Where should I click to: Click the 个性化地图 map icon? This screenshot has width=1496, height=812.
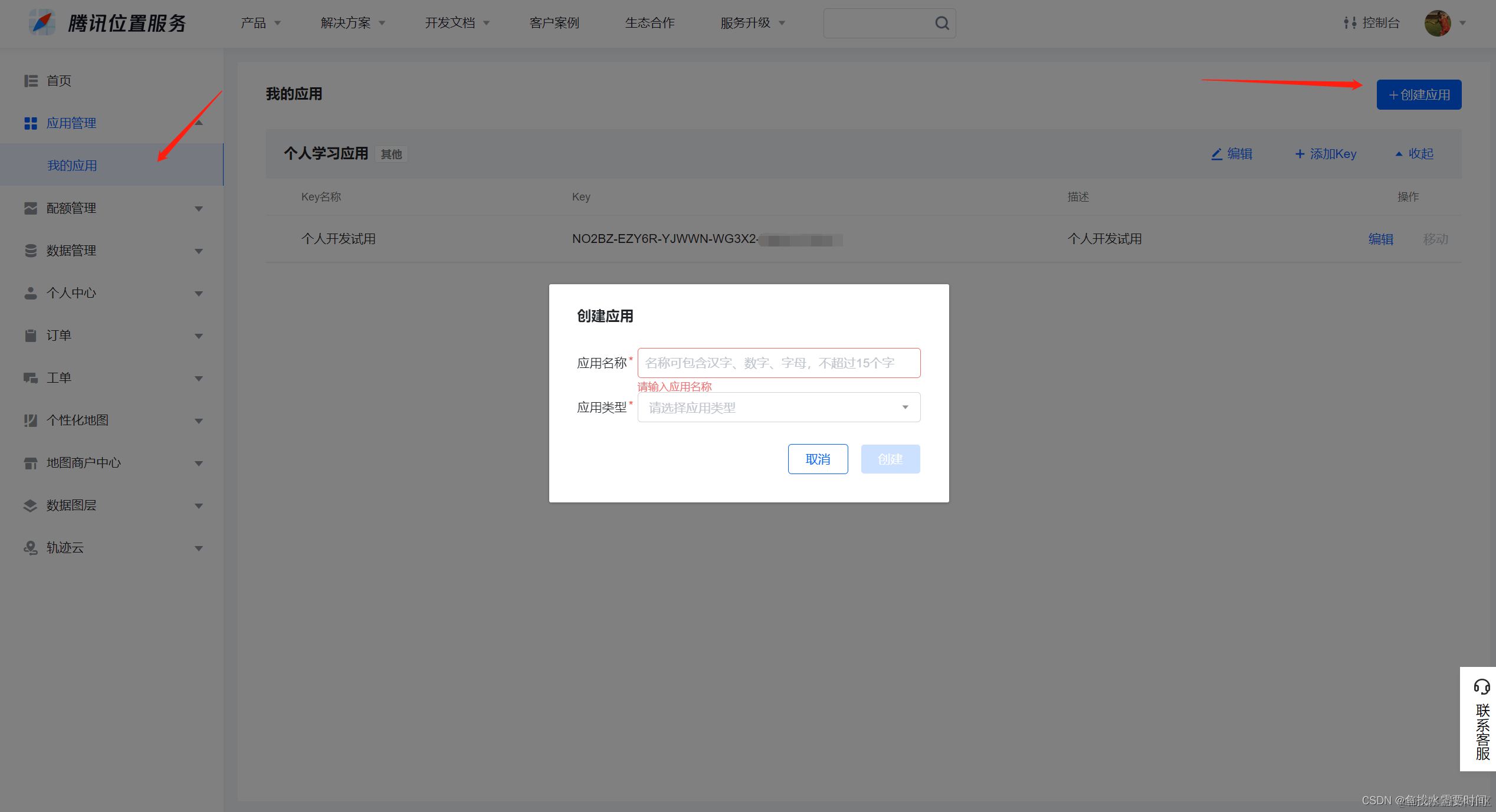coord(31,420)
